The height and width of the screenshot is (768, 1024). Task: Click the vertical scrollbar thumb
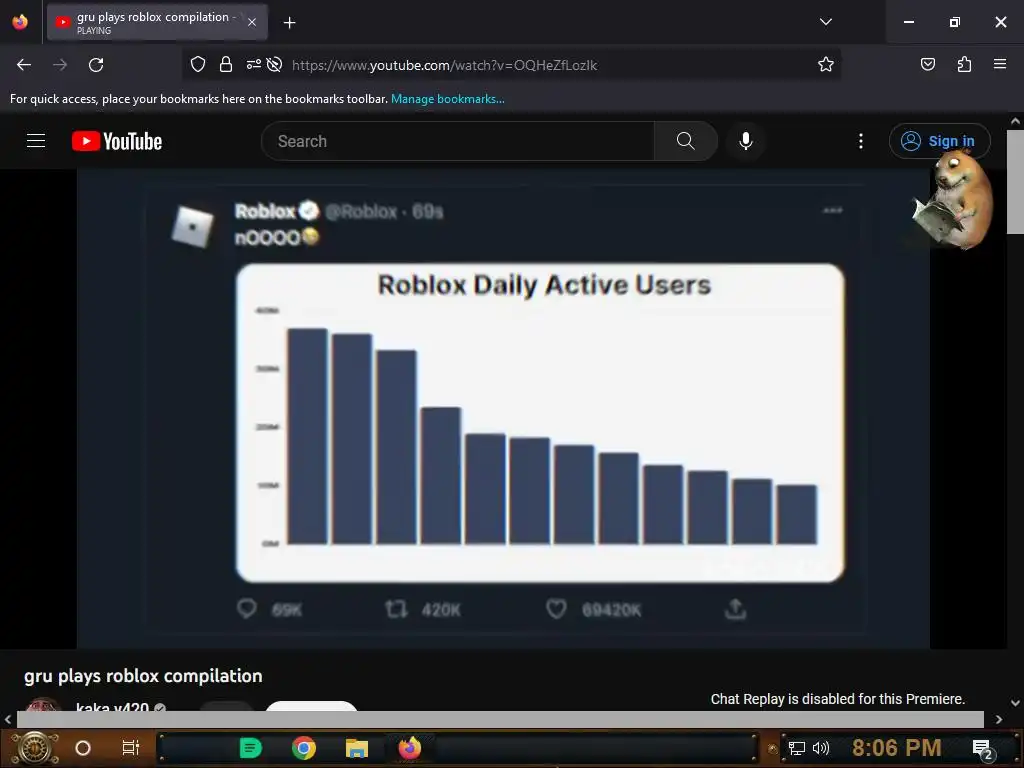pyautogui.click(x=1015, y=182)
